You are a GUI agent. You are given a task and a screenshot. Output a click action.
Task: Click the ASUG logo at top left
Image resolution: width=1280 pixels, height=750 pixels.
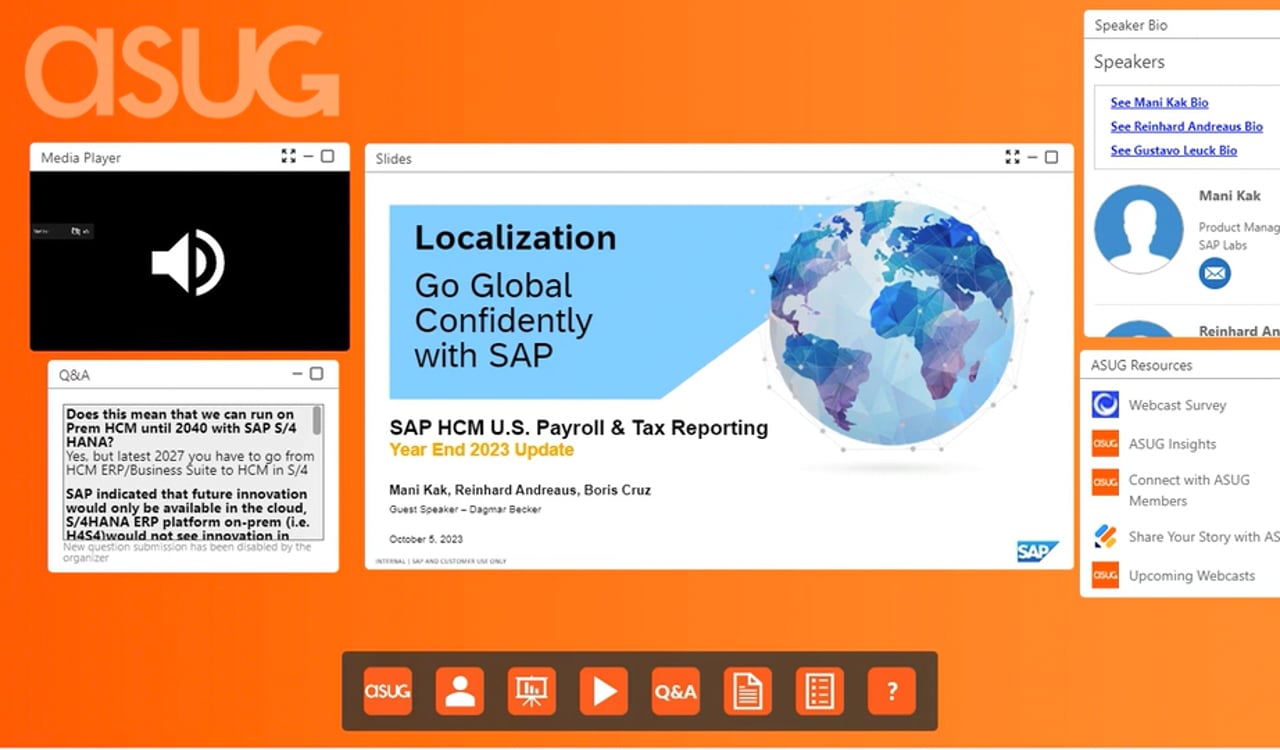pyautogui.click(x=183, y=71)
